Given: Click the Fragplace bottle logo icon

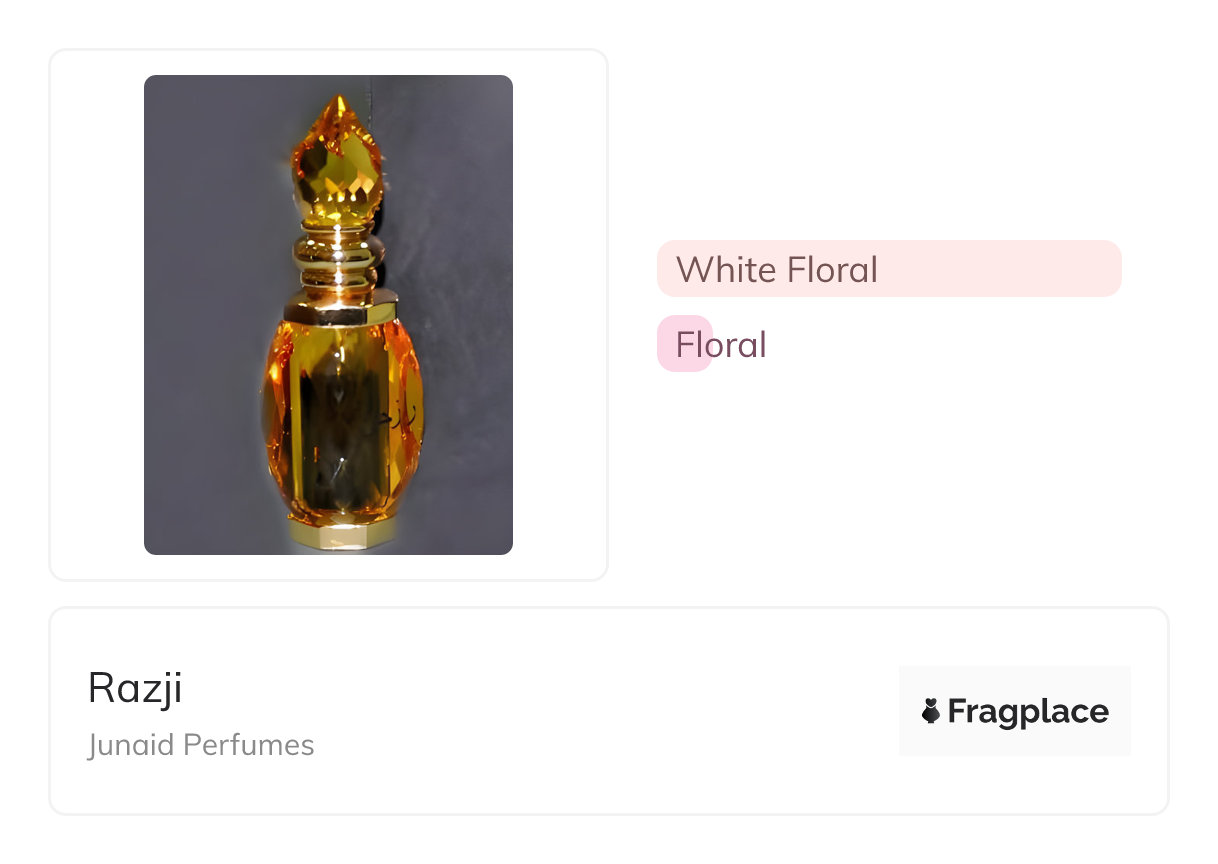Looking at the screenshot, I should 931,711.
